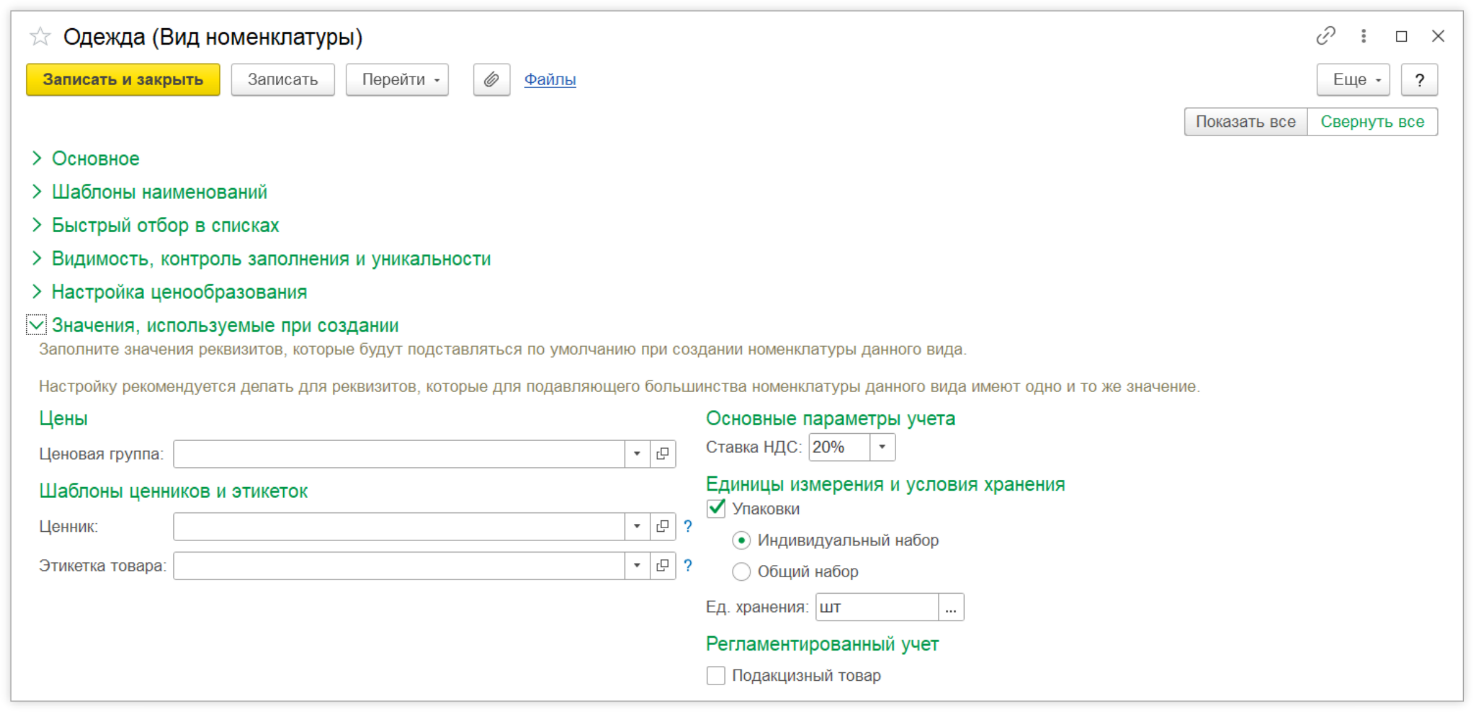Open the Еще menu
Viewport: 1473px width, 712px height.
(x=1353, y=80)
